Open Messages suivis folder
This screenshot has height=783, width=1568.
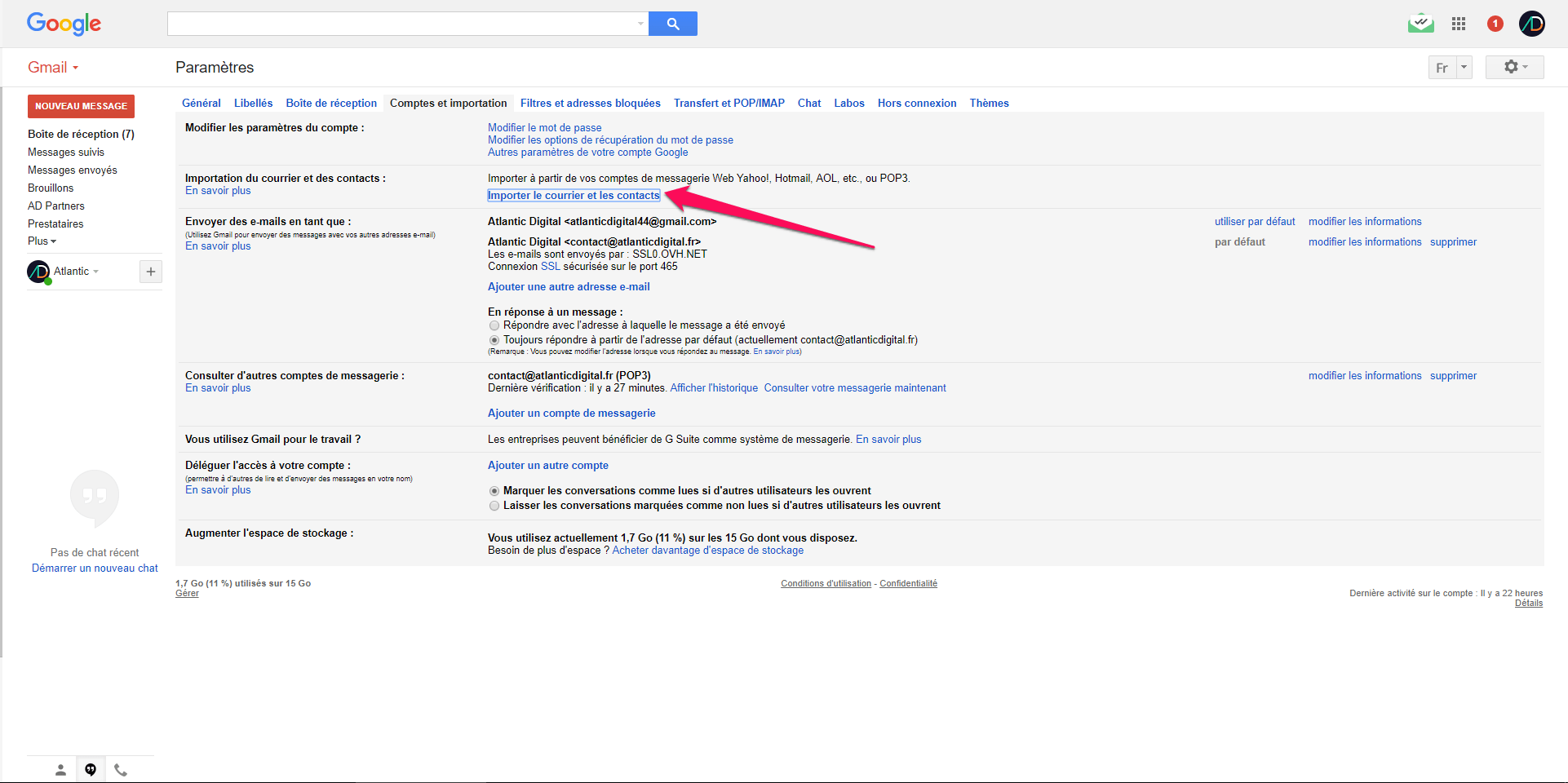coord(66,152)
